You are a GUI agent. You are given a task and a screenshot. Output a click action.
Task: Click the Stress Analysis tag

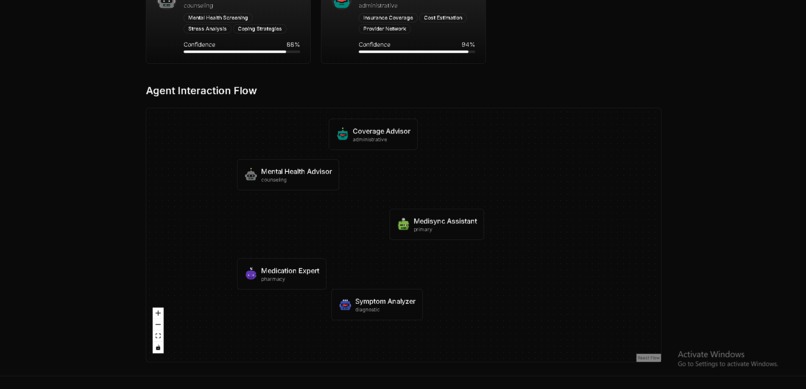click(207, 29)
